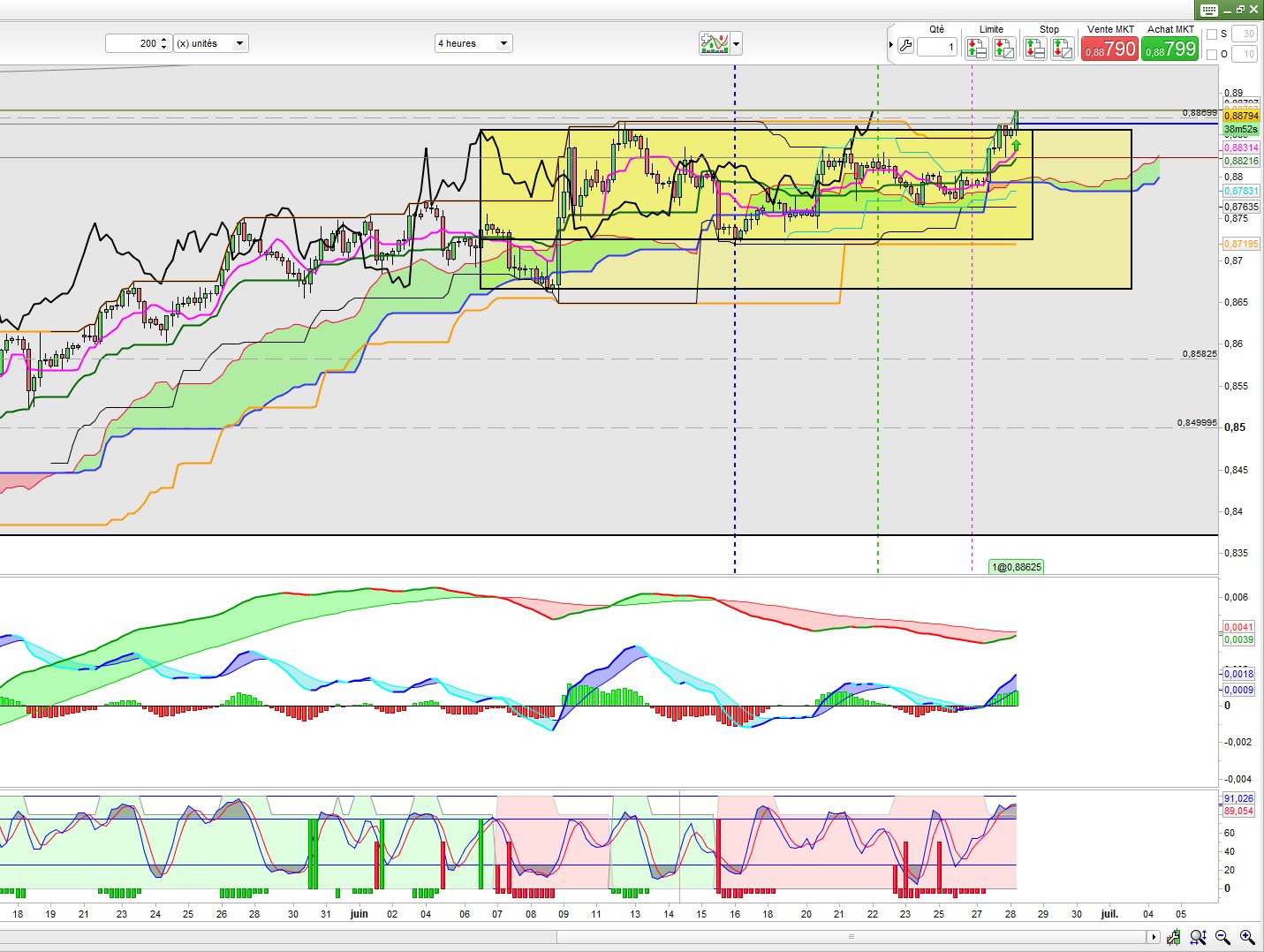This screenshot has height=952, width=1264.
Task: Click second Stop order icon
Action: [1062, 49]
